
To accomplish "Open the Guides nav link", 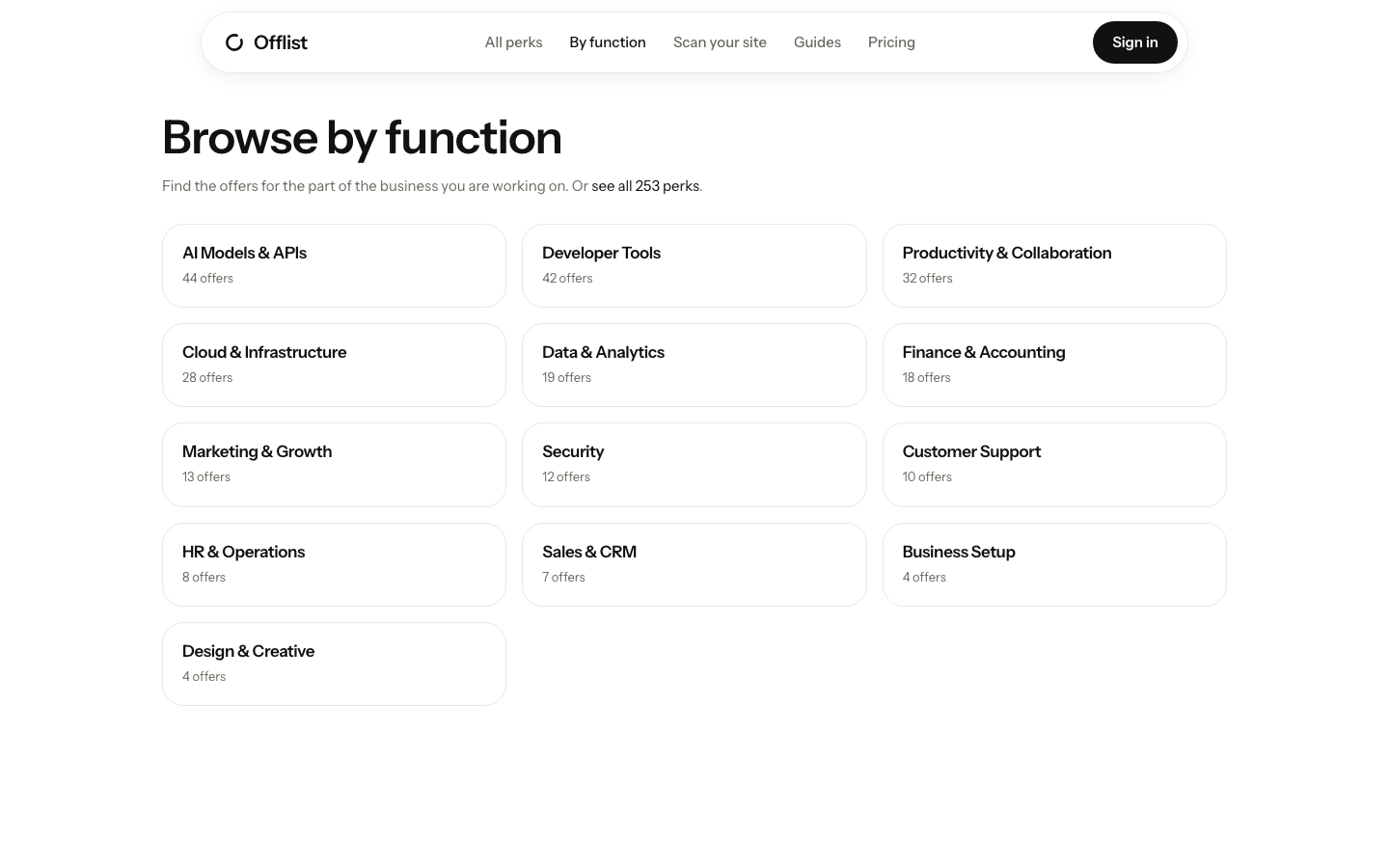I will pyautogui.click(x=817, y=42).
